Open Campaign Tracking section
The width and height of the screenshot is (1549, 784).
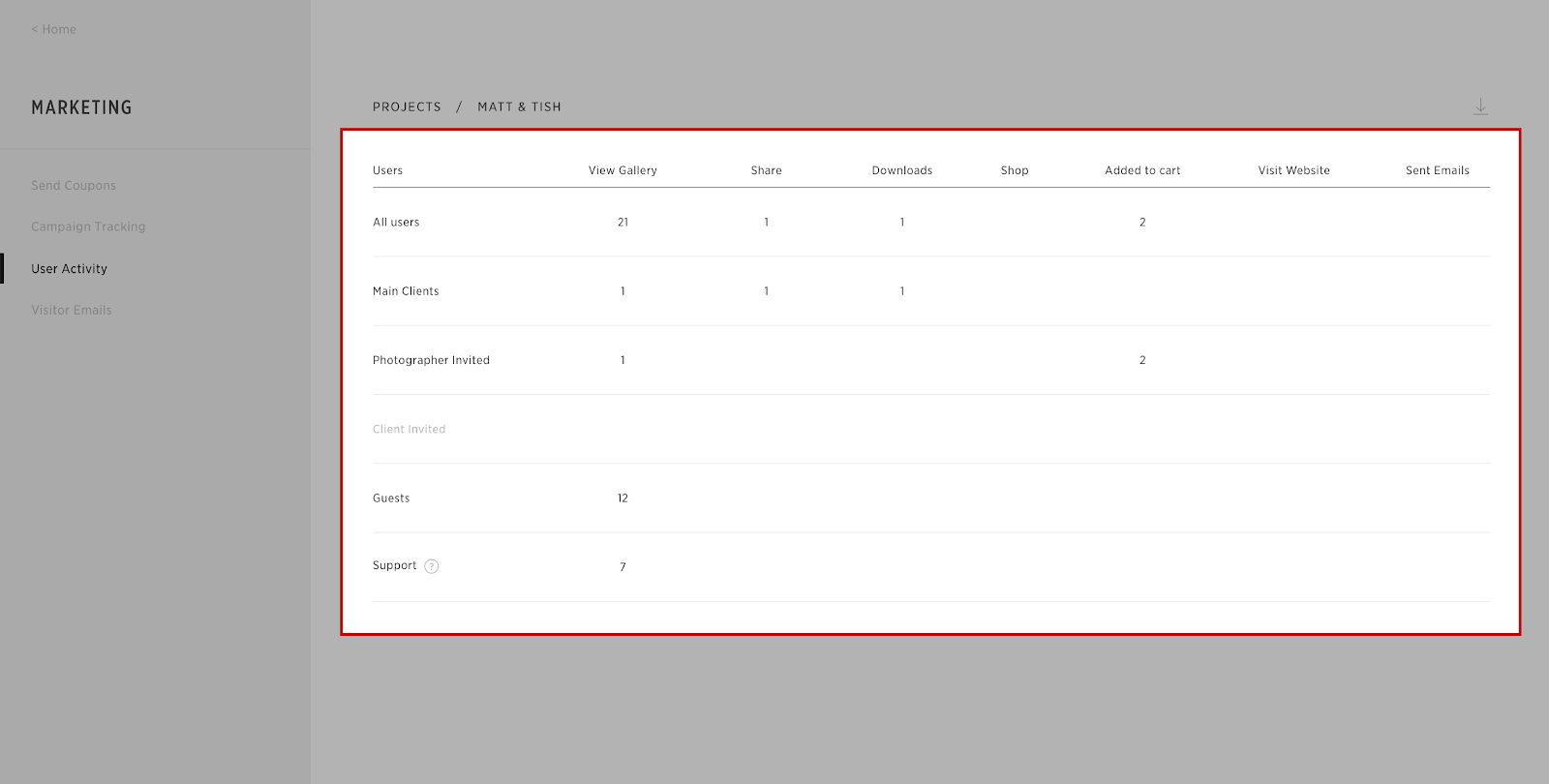(88, 226)
